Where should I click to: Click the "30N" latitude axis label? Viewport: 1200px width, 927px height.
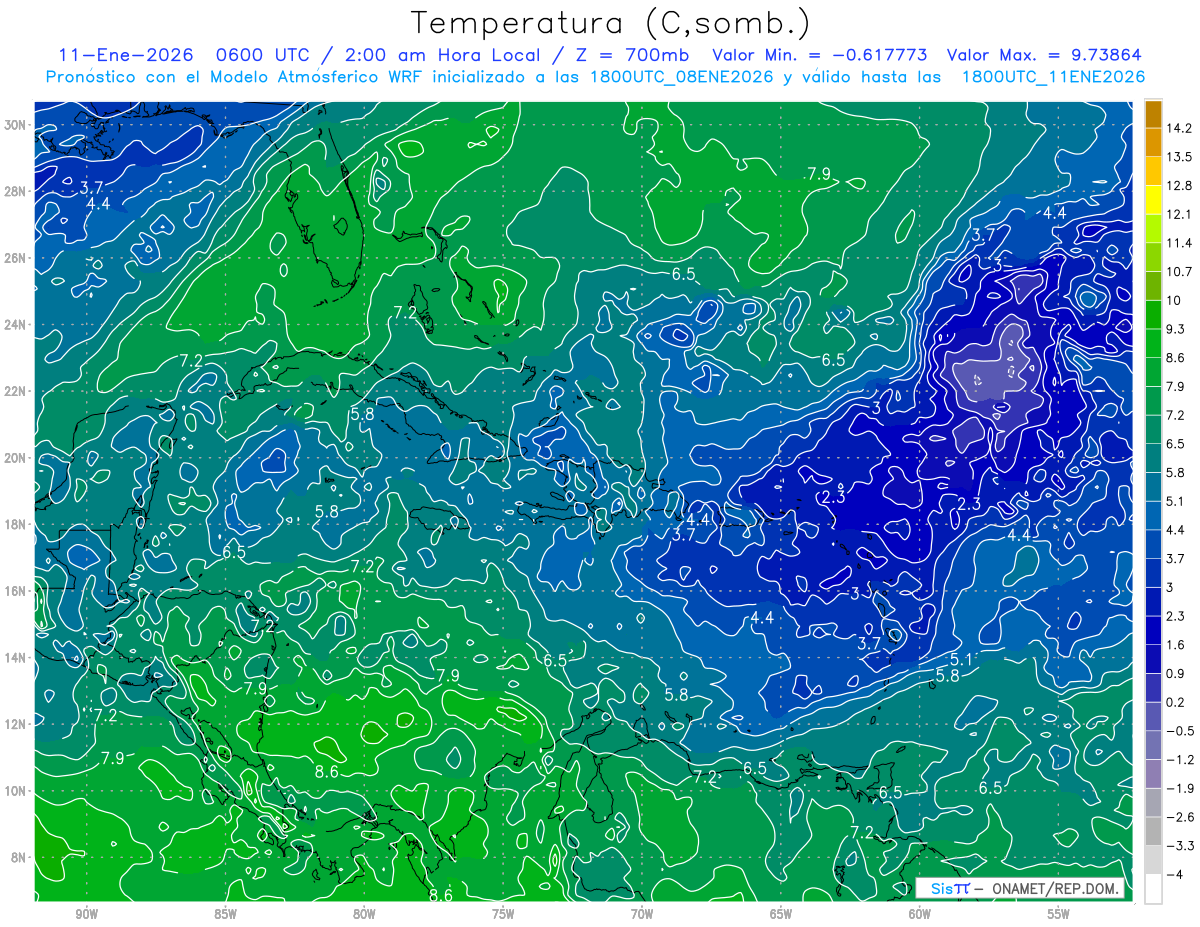click(17, 125)
